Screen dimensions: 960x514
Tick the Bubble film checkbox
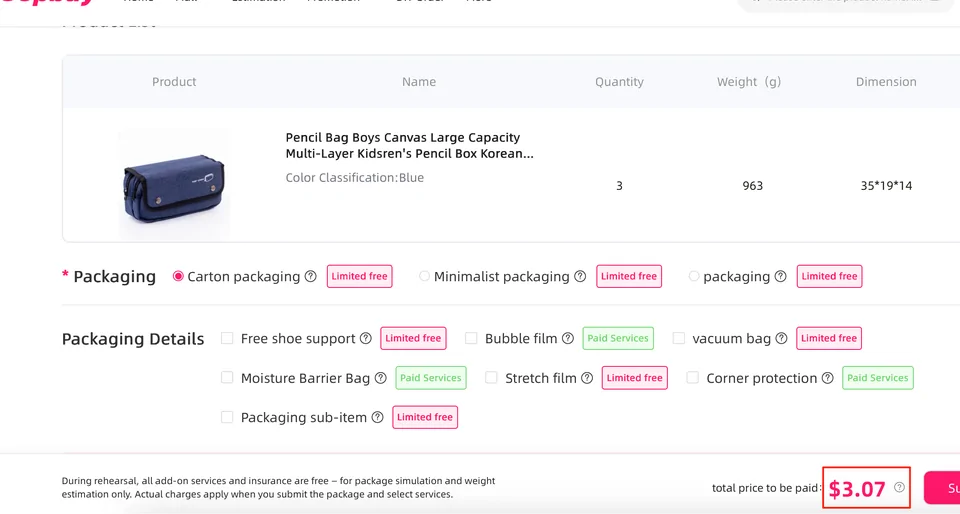point(471,338)
